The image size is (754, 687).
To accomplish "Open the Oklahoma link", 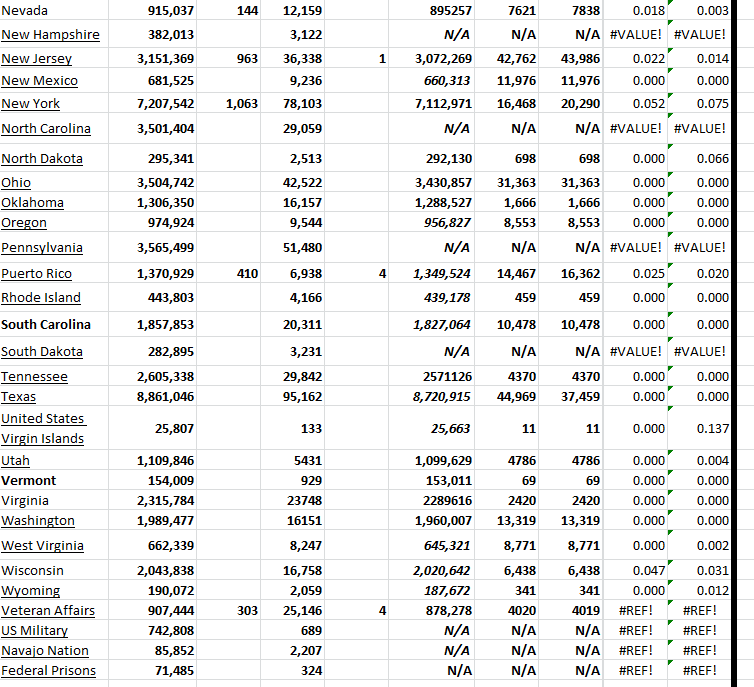I will (32, 203).
